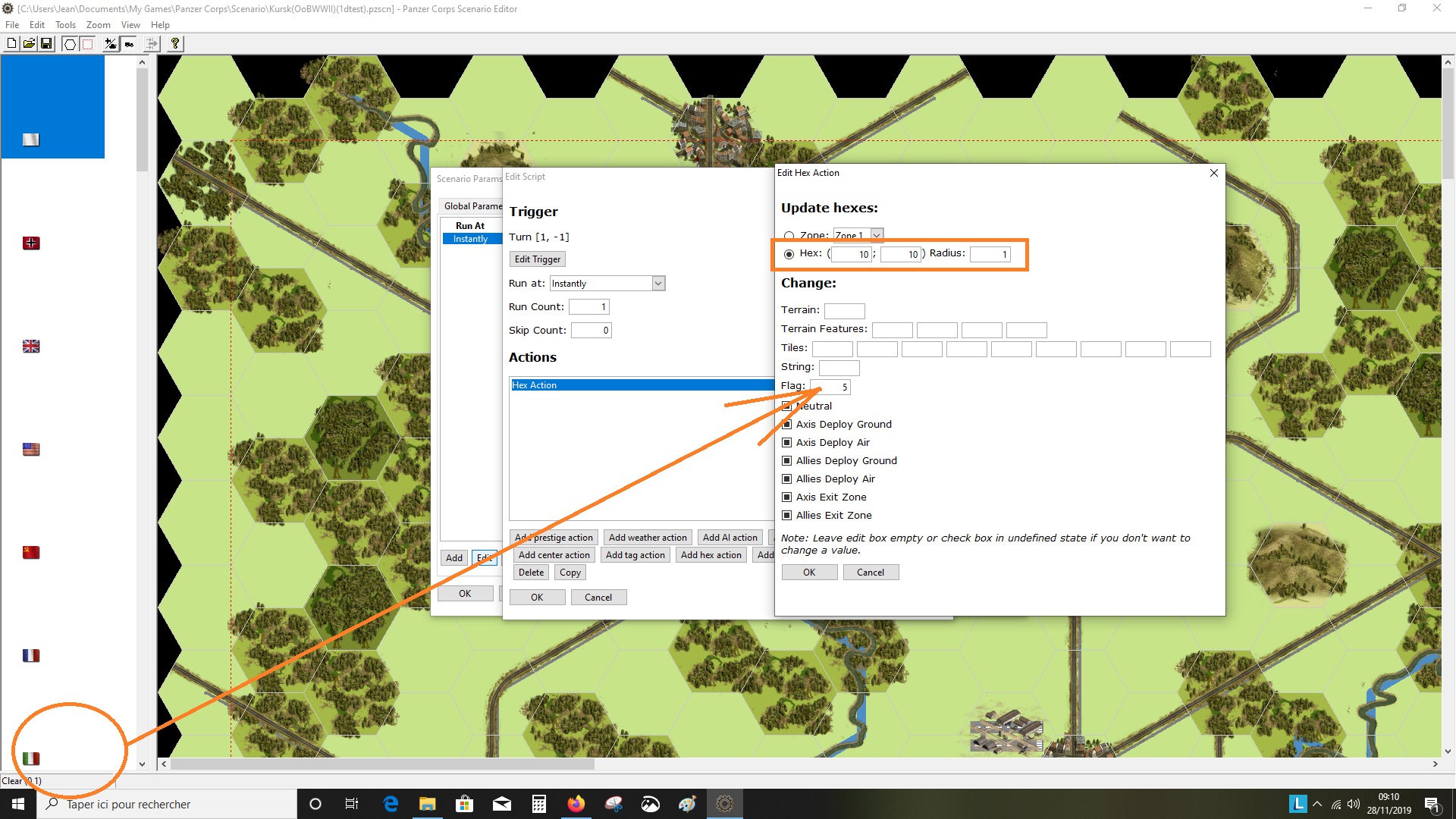Click the Run Count input field
This screenshot has width=1456, height=819.
click(x=589, y=307)
